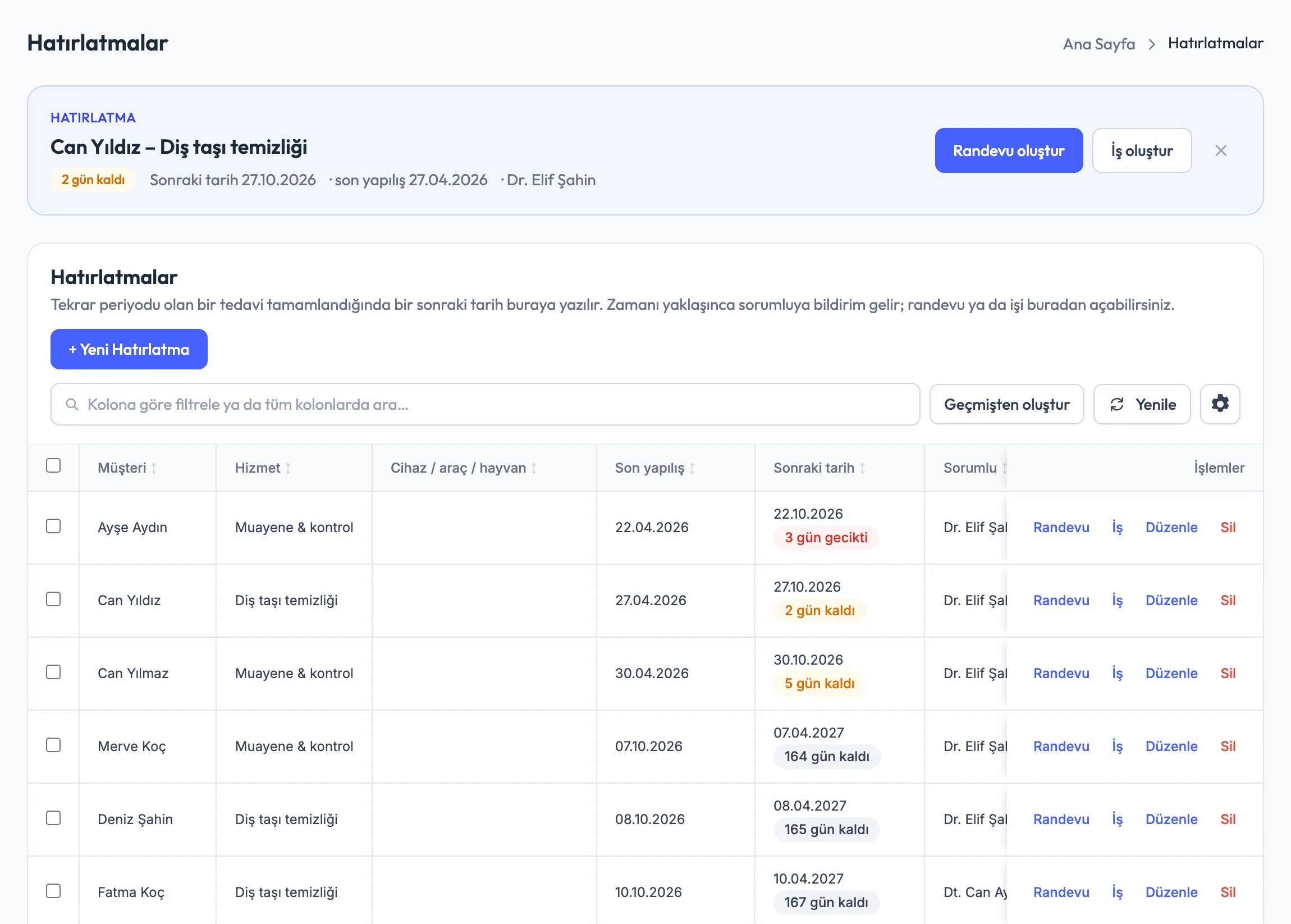Image resolution: width=1291 pixels, height=924 pixels.
Task: Tick the Fatma Koç row checkbox
Action: [53, 890]
